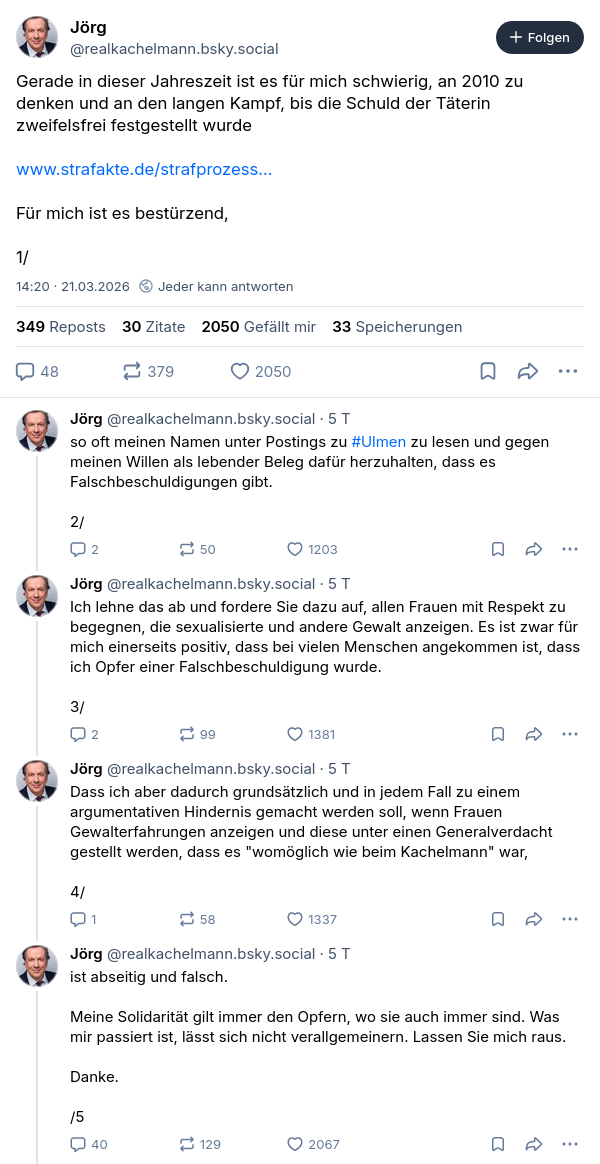Share the main post via arrow icon
The image size is (600, 1164).
coord(528,371)
